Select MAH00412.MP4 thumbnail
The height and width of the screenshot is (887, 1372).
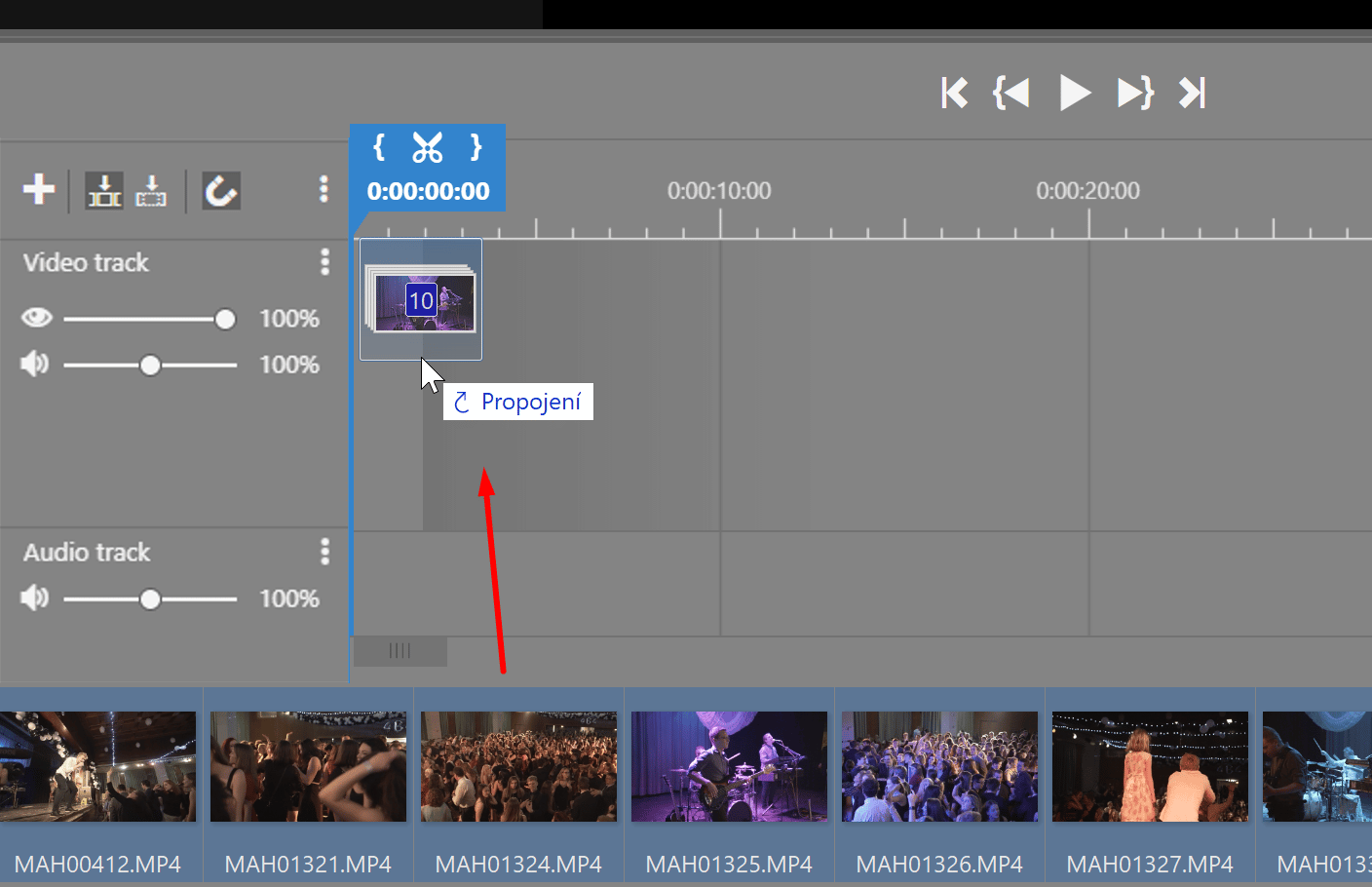pos(97,766)
